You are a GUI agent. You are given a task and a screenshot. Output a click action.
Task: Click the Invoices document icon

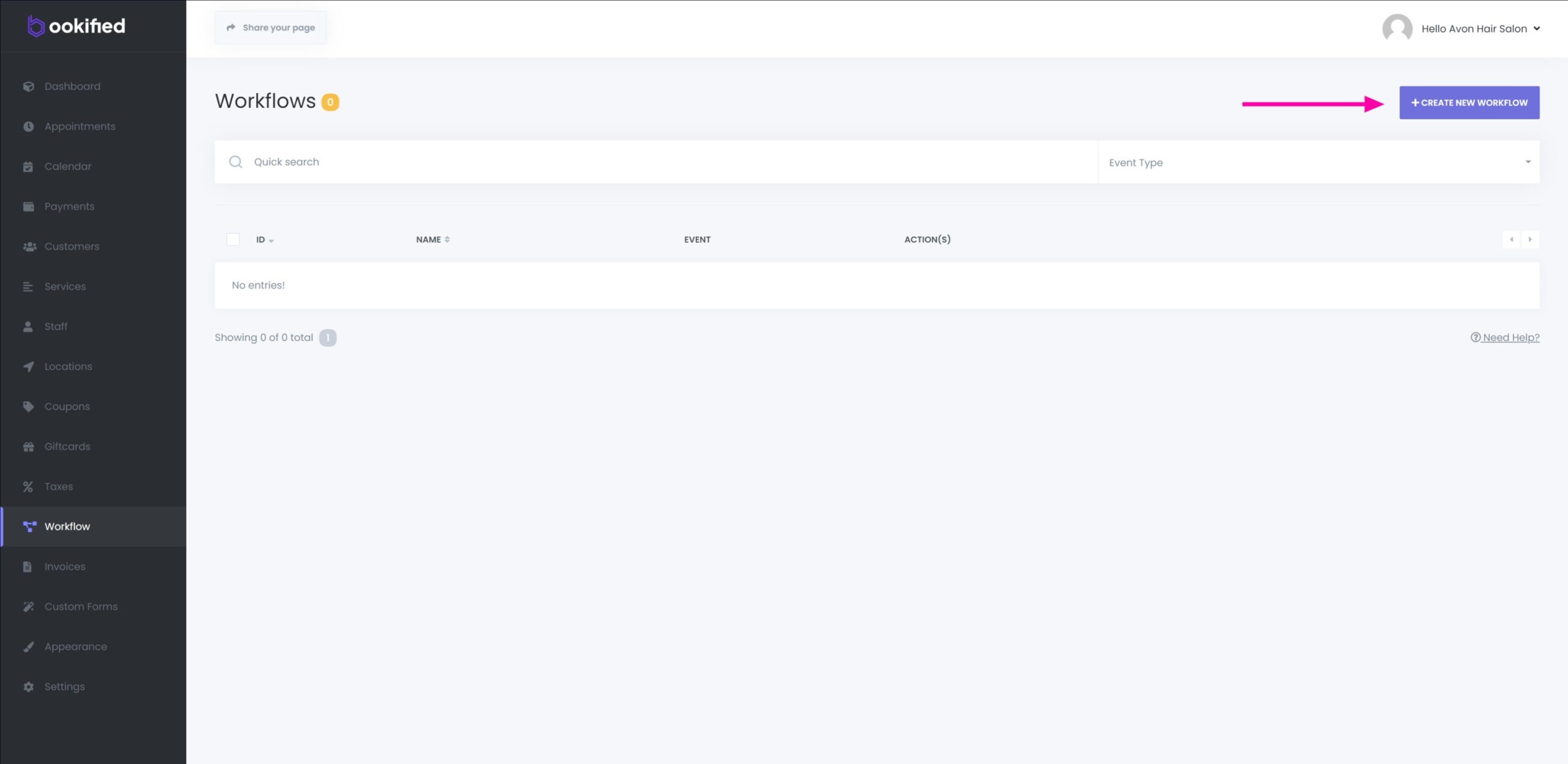click(x=28, y=566)
